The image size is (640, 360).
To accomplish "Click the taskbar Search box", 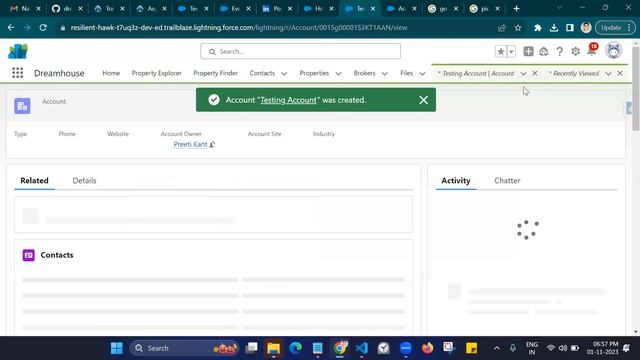I will coord(184,348).
